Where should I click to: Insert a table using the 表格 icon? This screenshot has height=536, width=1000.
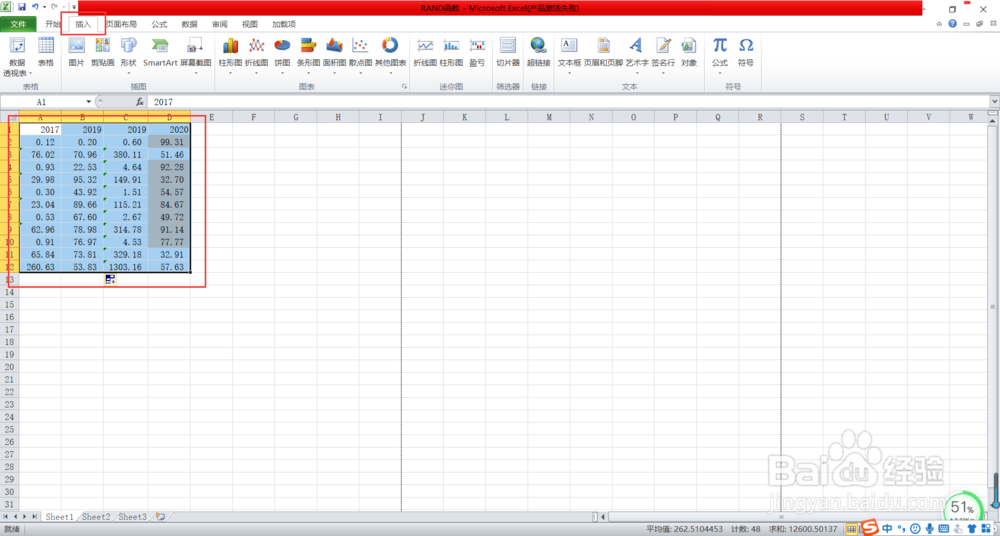[45, 54]
